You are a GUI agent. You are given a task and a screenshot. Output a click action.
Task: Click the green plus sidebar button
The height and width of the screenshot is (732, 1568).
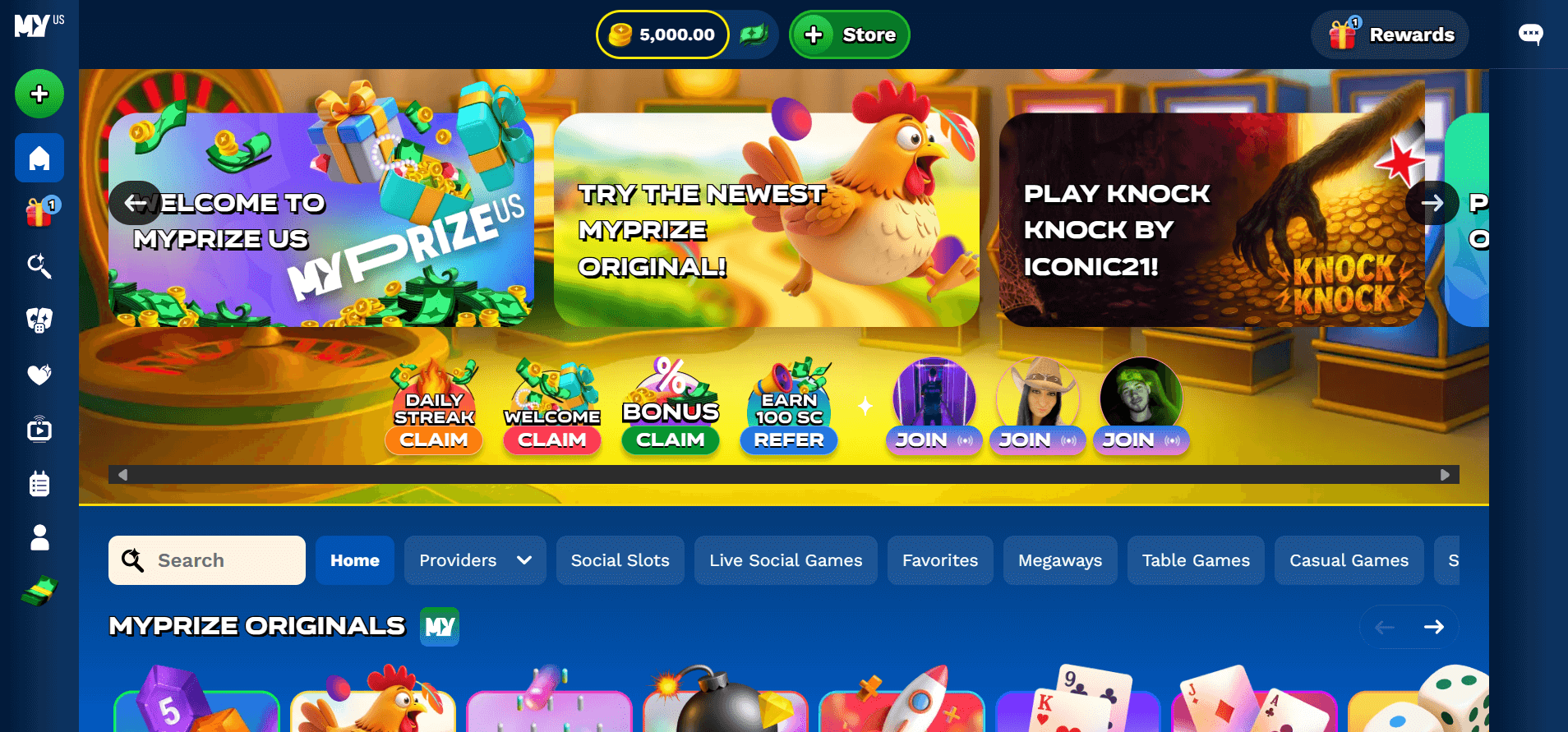point(39,94)
